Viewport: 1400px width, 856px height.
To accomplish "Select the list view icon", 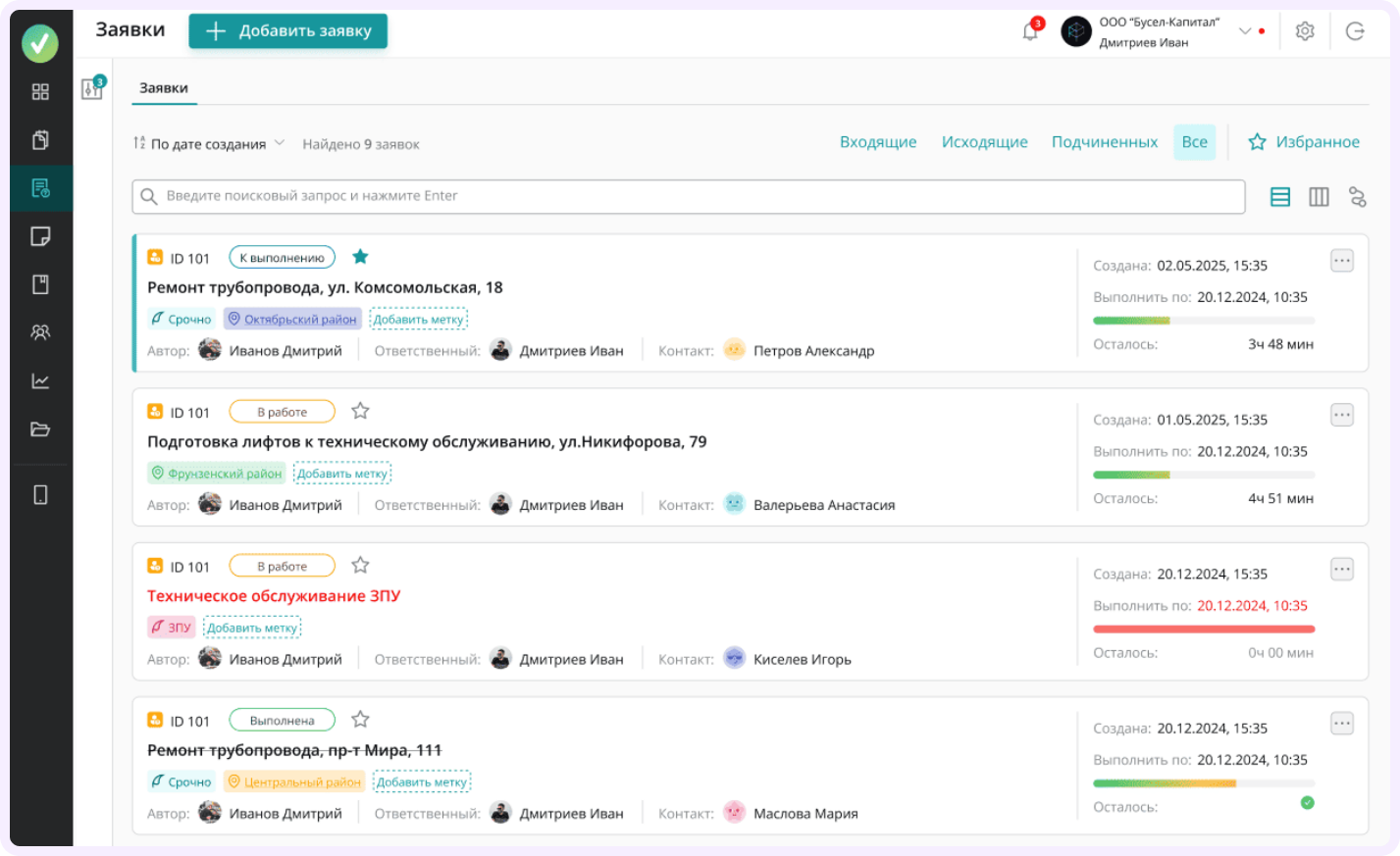I will pyautogui.click(x=1280, y=197).
